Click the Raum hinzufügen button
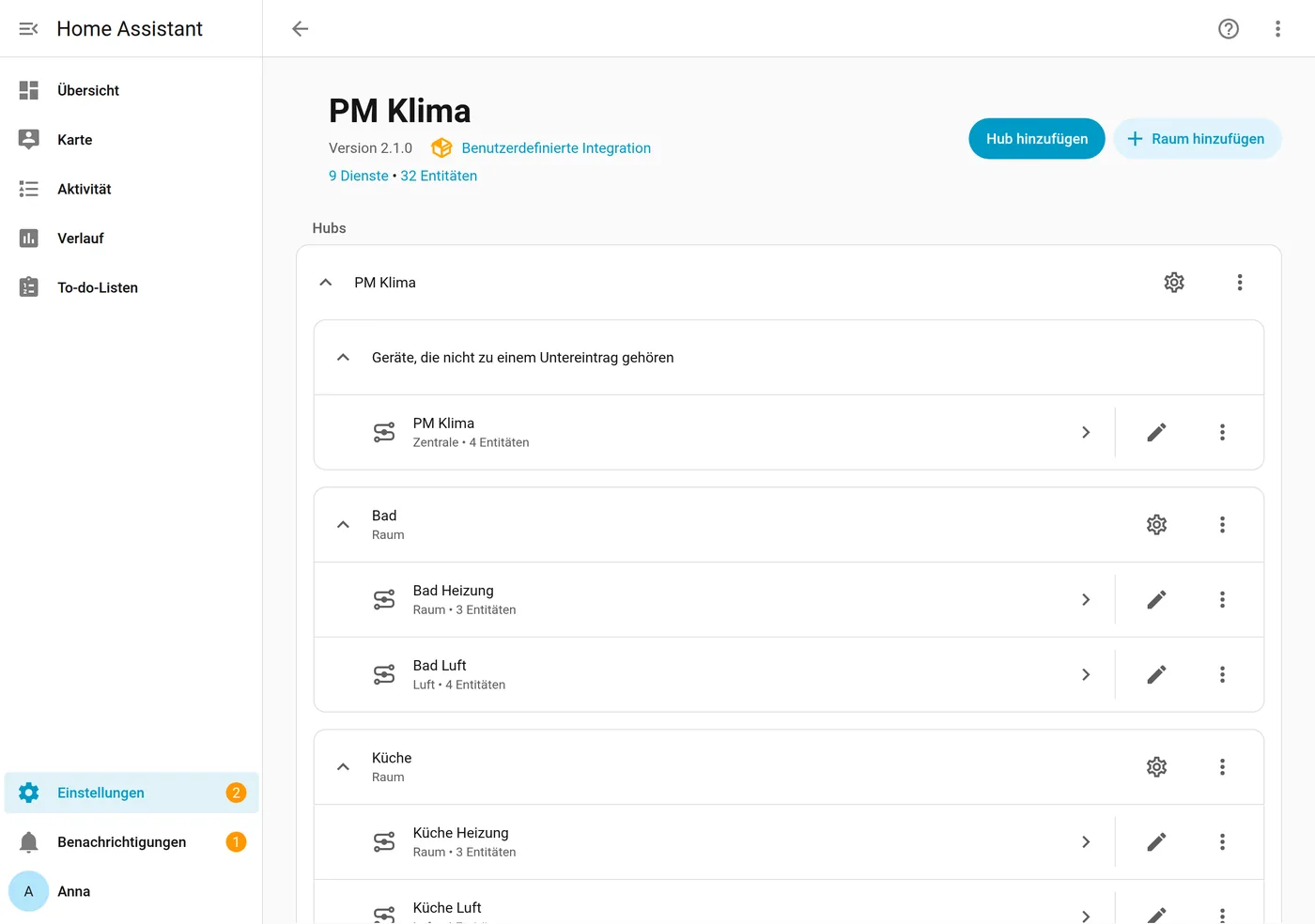The image size is (1315, 924). [x=1198, y=139]
